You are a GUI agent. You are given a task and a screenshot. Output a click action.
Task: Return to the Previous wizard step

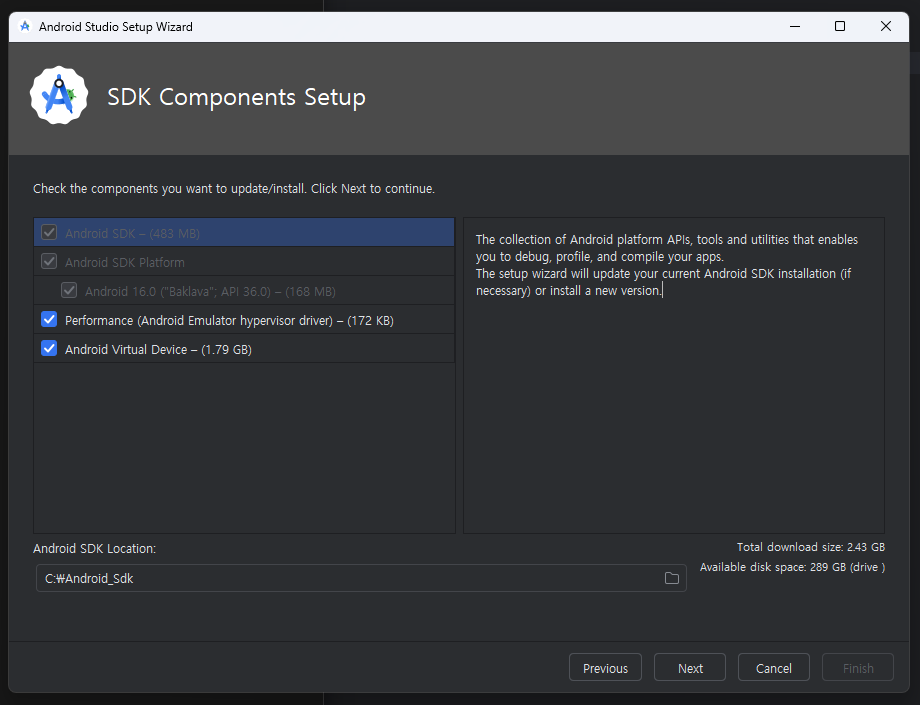[x=606, y=668]
